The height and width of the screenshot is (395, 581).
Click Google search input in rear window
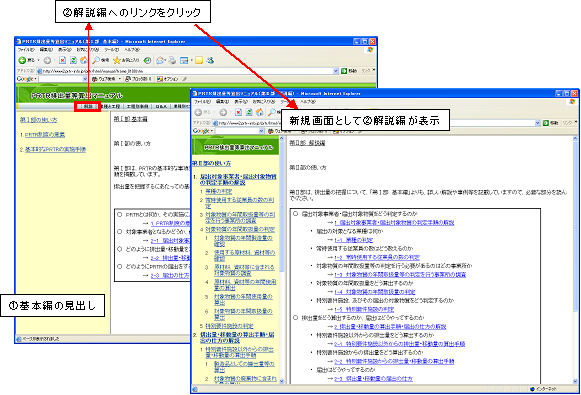coord(60,79)
